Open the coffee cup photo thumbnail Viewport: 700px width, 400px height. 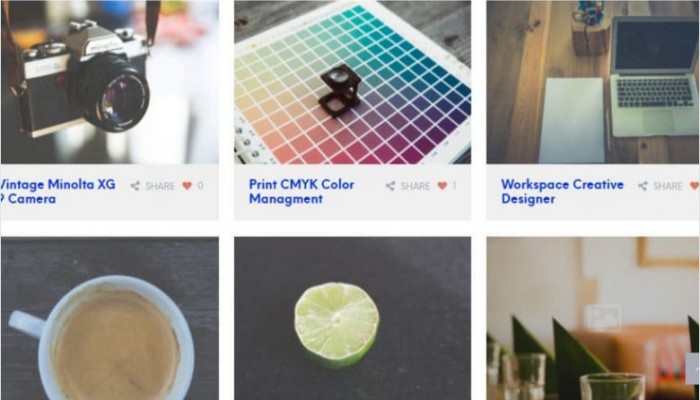(x=110, y=318)
